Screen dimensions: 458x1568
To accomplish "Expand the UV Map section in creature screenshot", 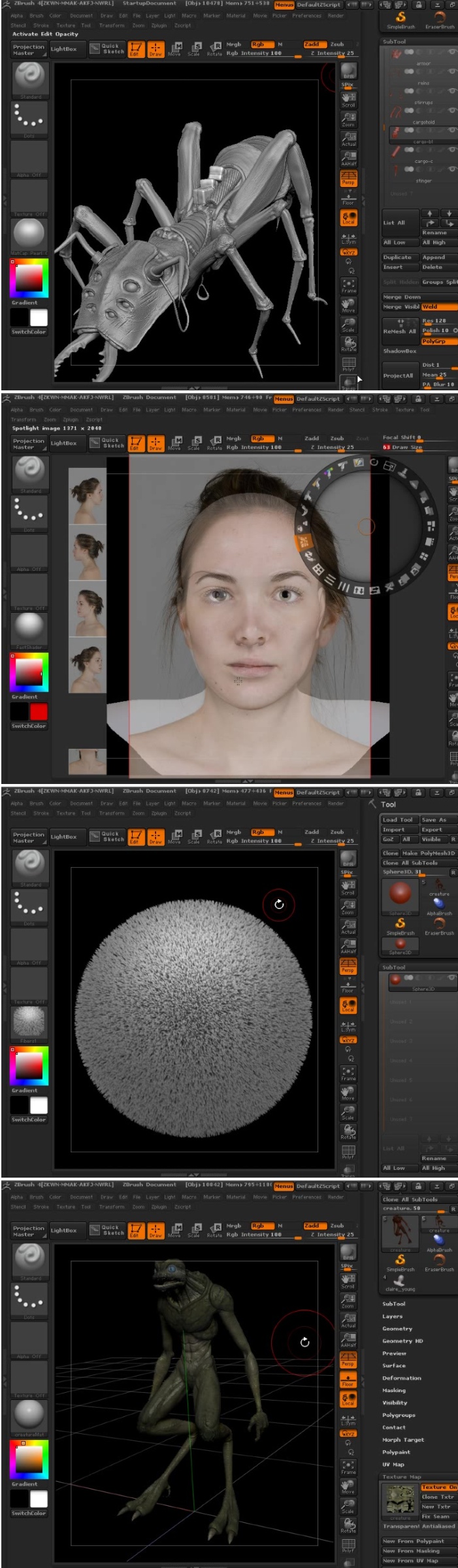I will coord(393,1464).
